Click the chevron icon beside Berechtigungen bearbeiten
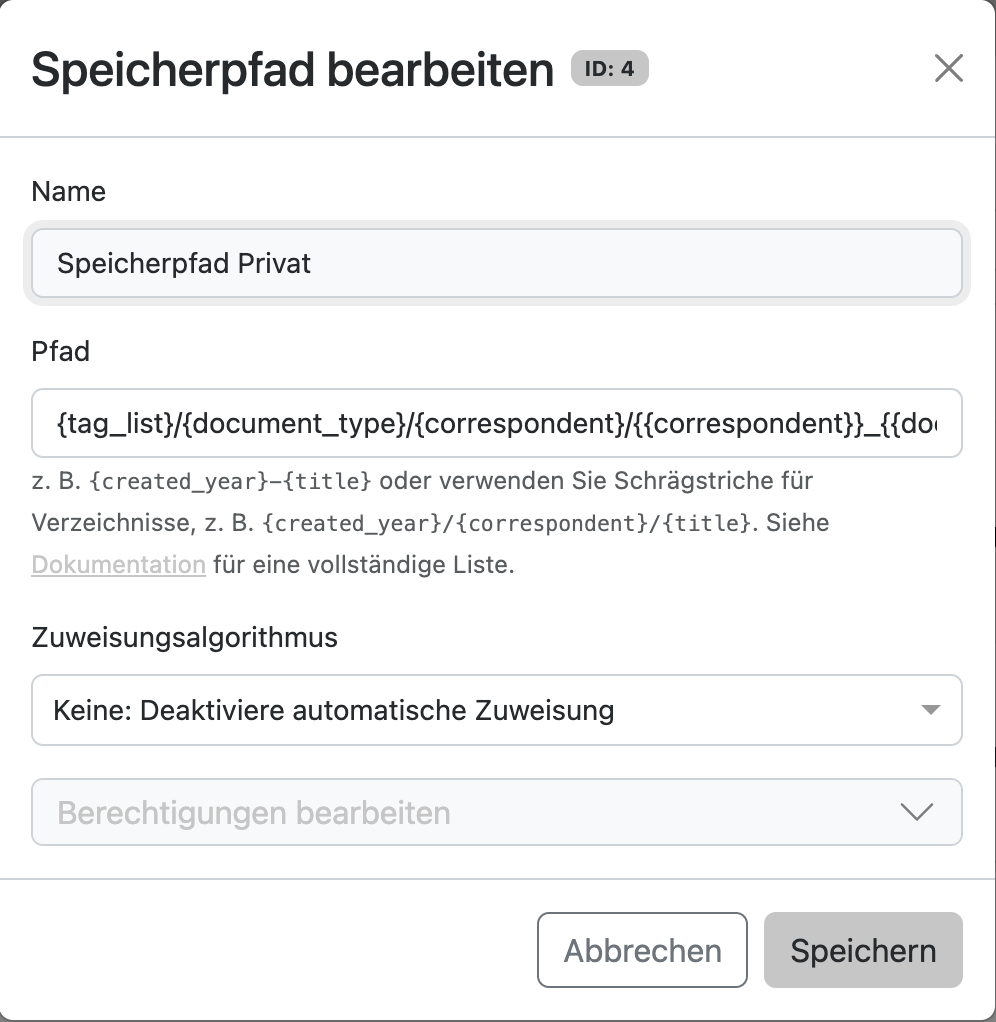 pos(916,811)
